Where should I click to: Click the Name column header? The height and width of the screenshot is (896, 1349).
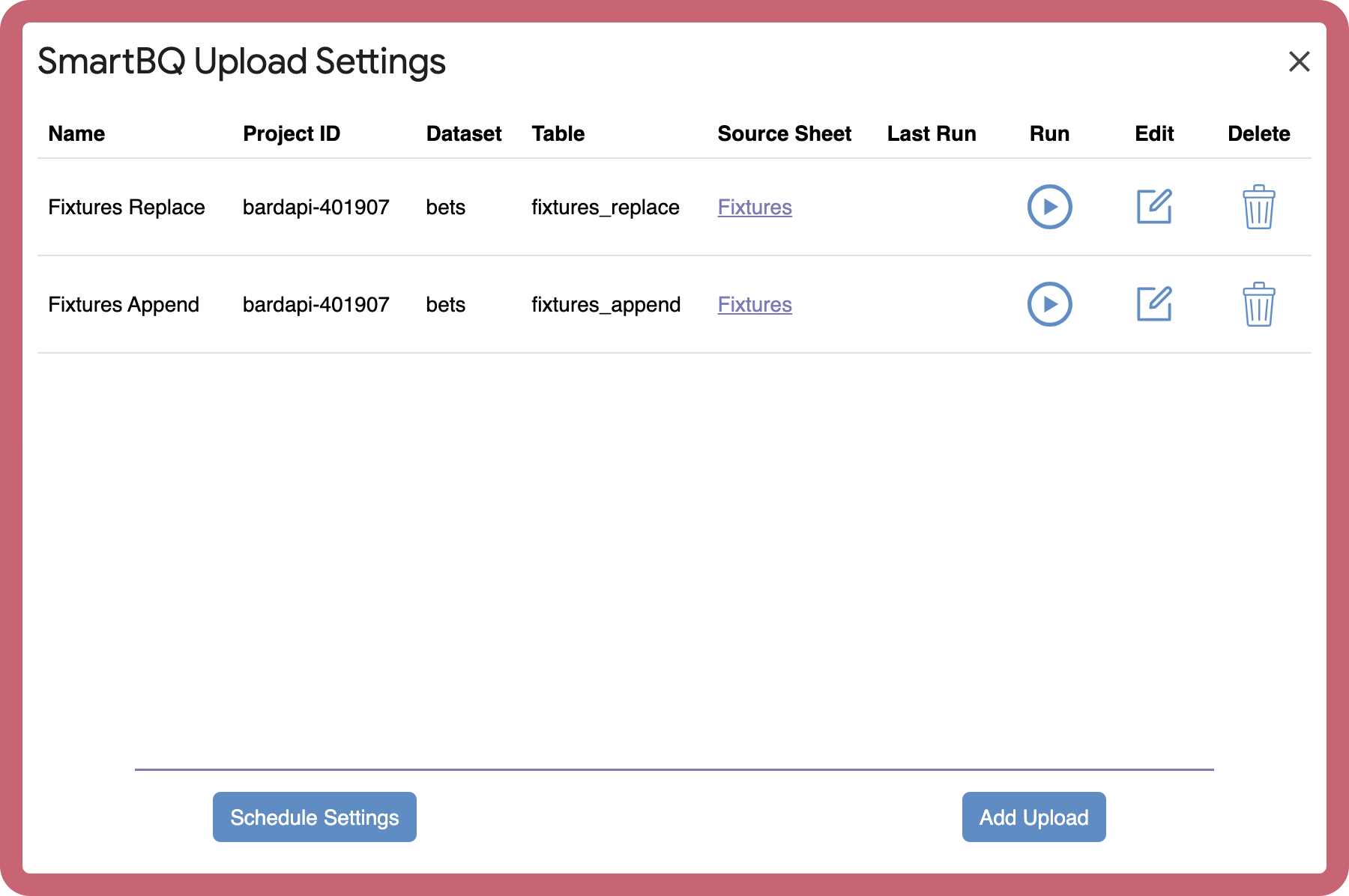click(x=76, y=133)
